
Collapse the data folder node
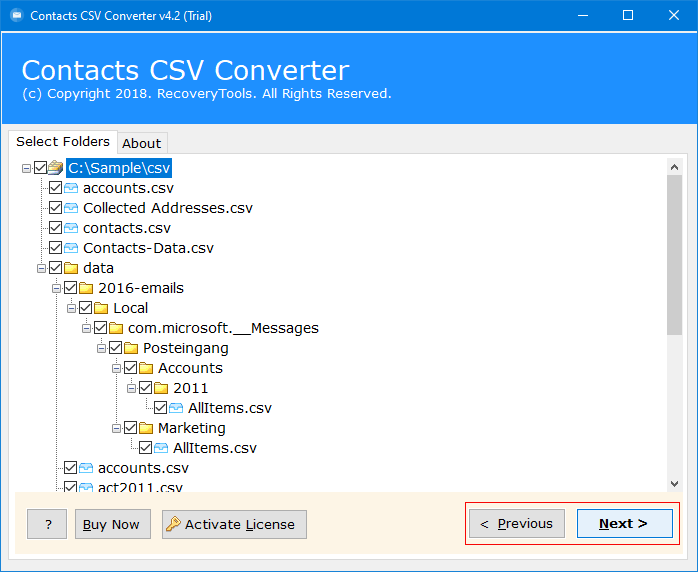tap(41, 268)
